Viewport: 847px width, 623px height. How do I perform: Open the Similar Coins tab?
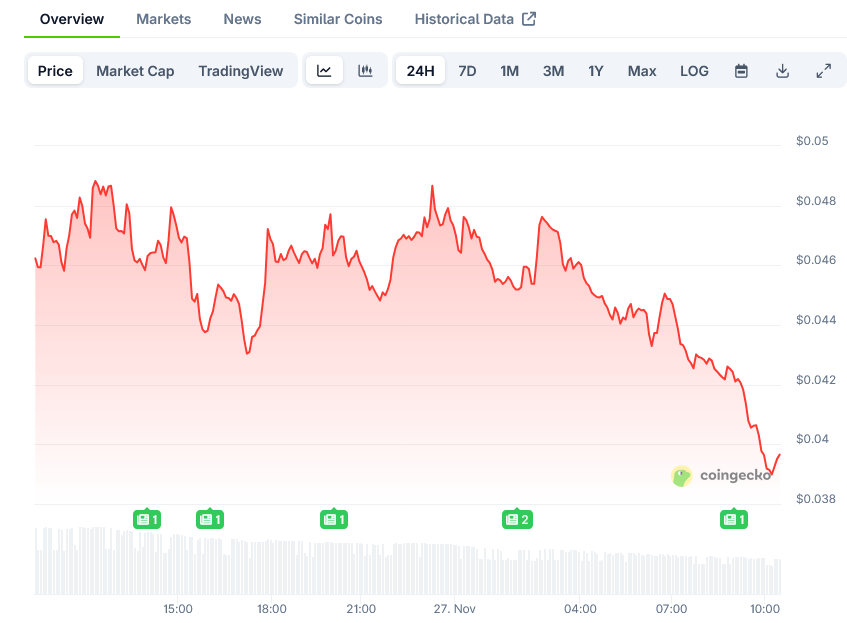pos(338,19)
